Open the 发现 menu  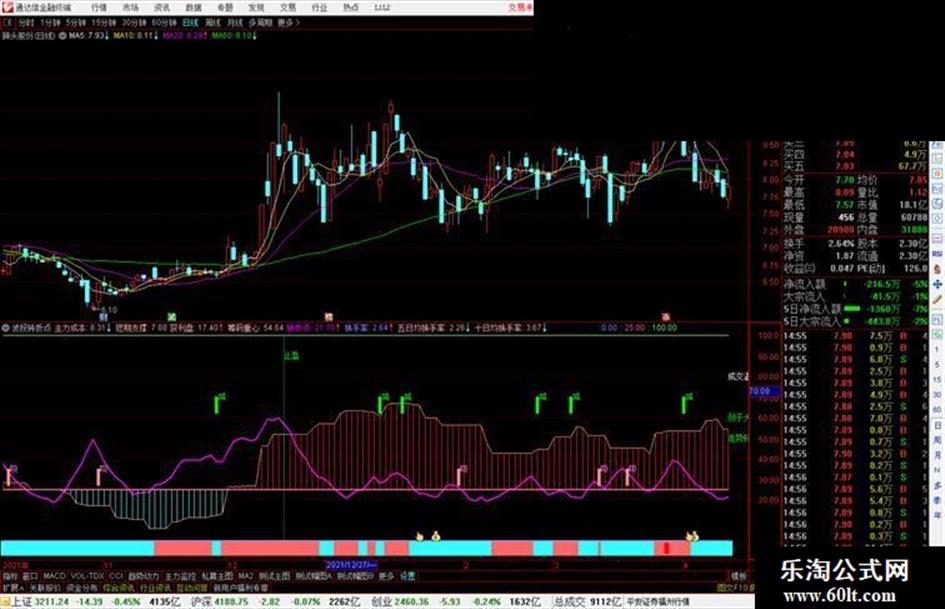point(256,8)
